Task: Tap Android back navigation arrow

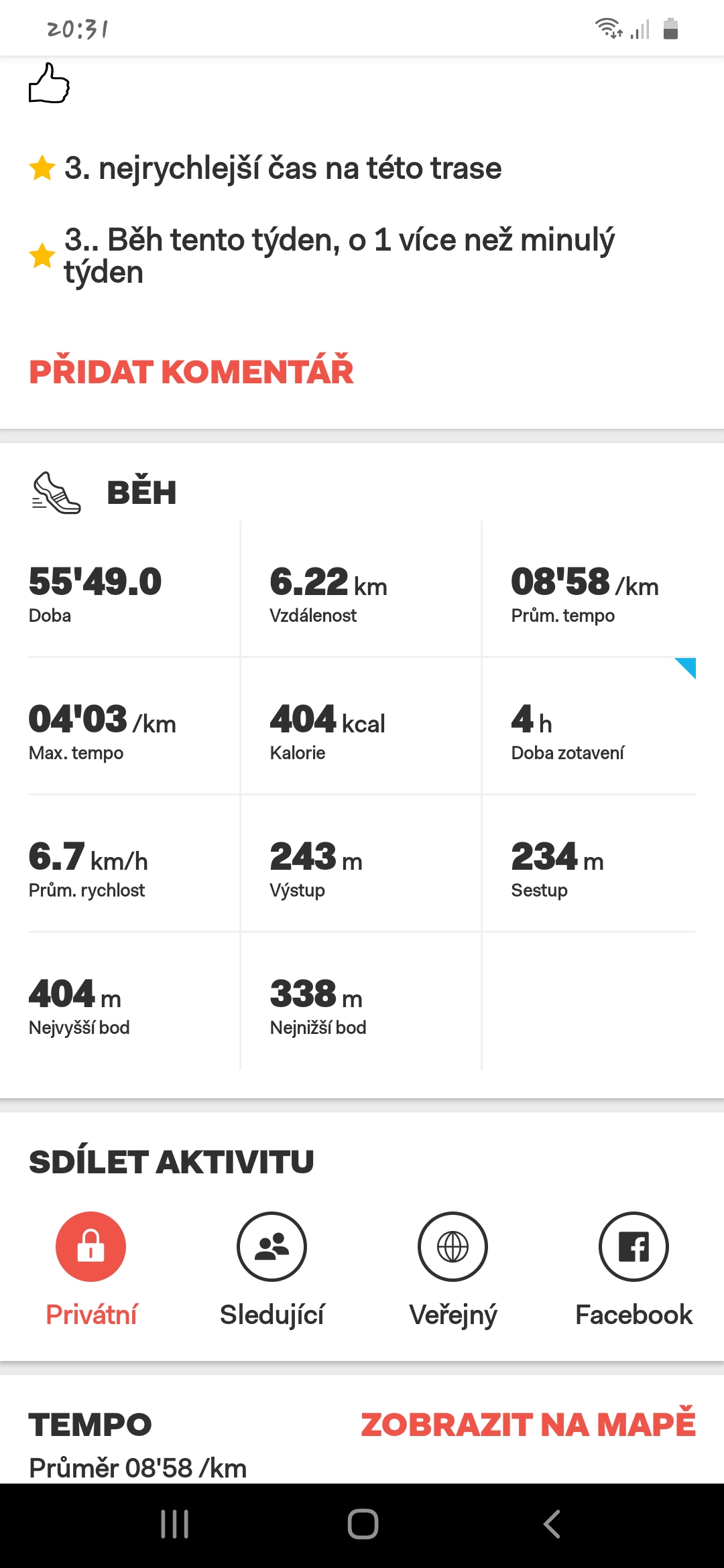Action: pos(551,1524)
